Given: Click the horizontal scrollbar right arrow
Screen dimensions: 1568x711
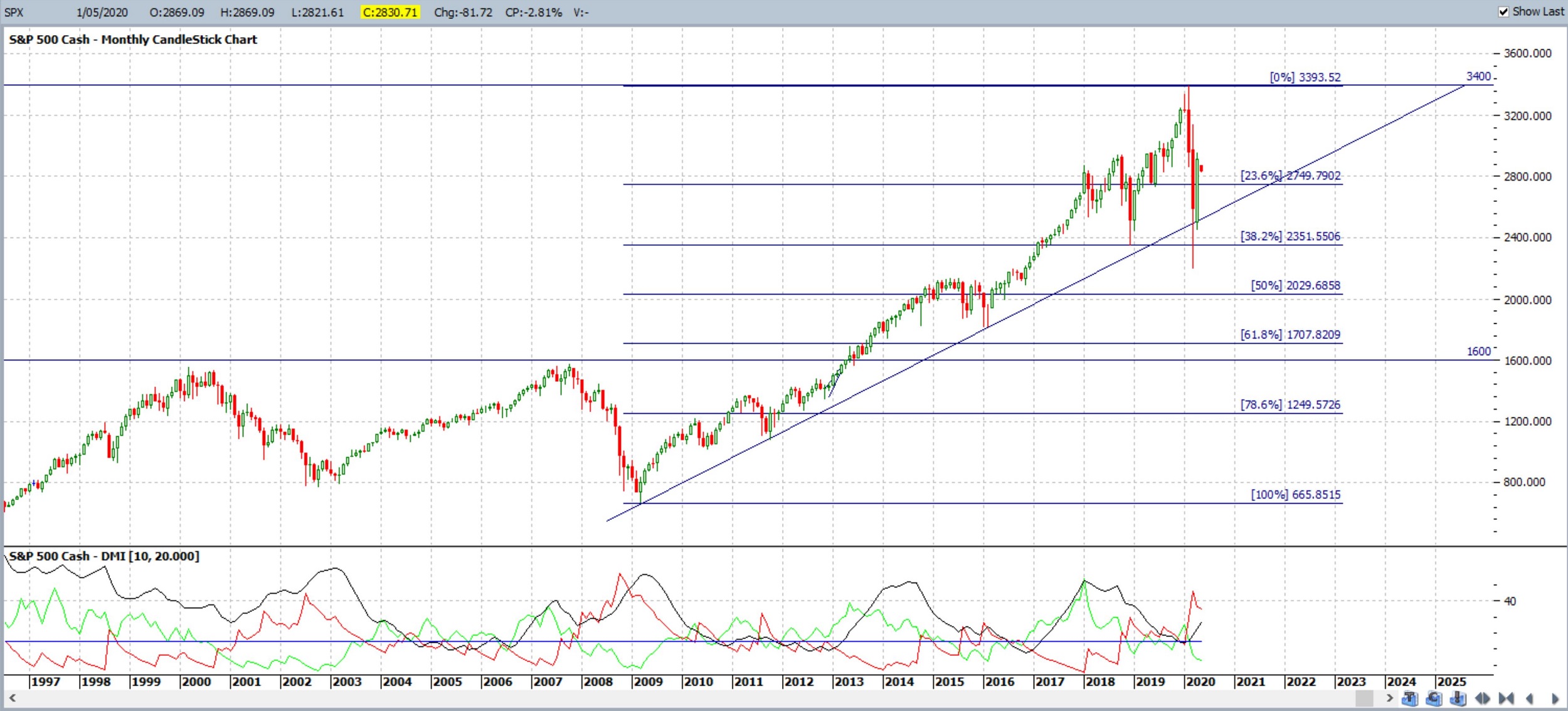Looking at the screenshot, I should pyautogui.click(x=1389, y=698).
